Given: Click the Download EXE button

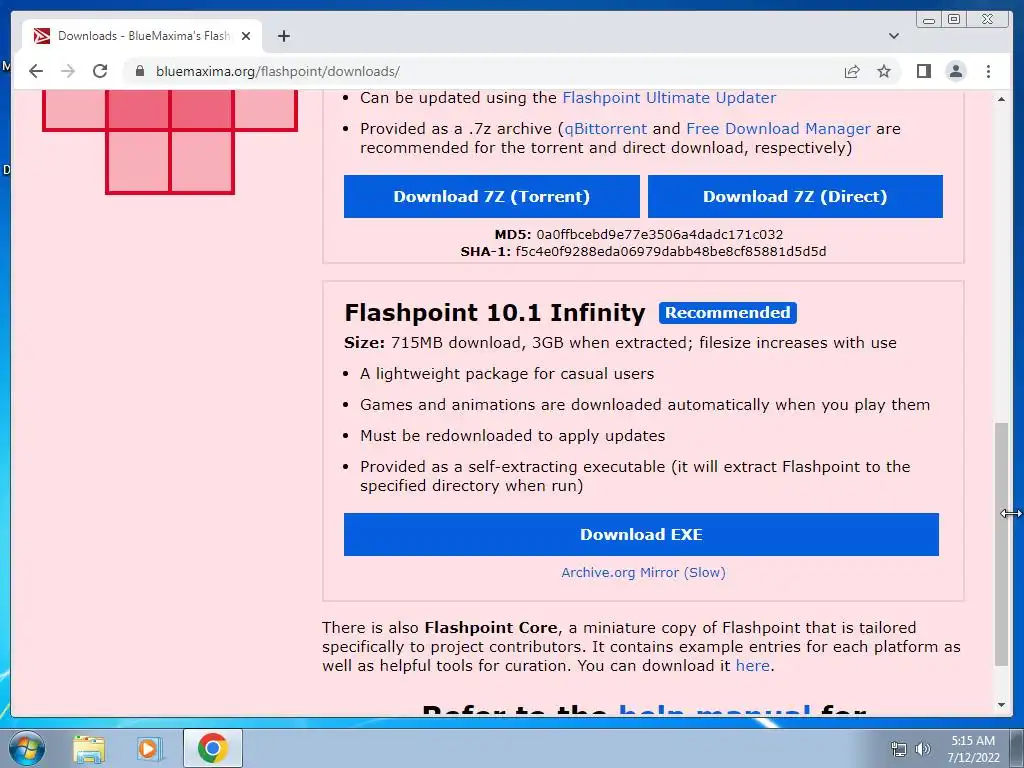Looking at the screenshot, I should click(641, 534).
